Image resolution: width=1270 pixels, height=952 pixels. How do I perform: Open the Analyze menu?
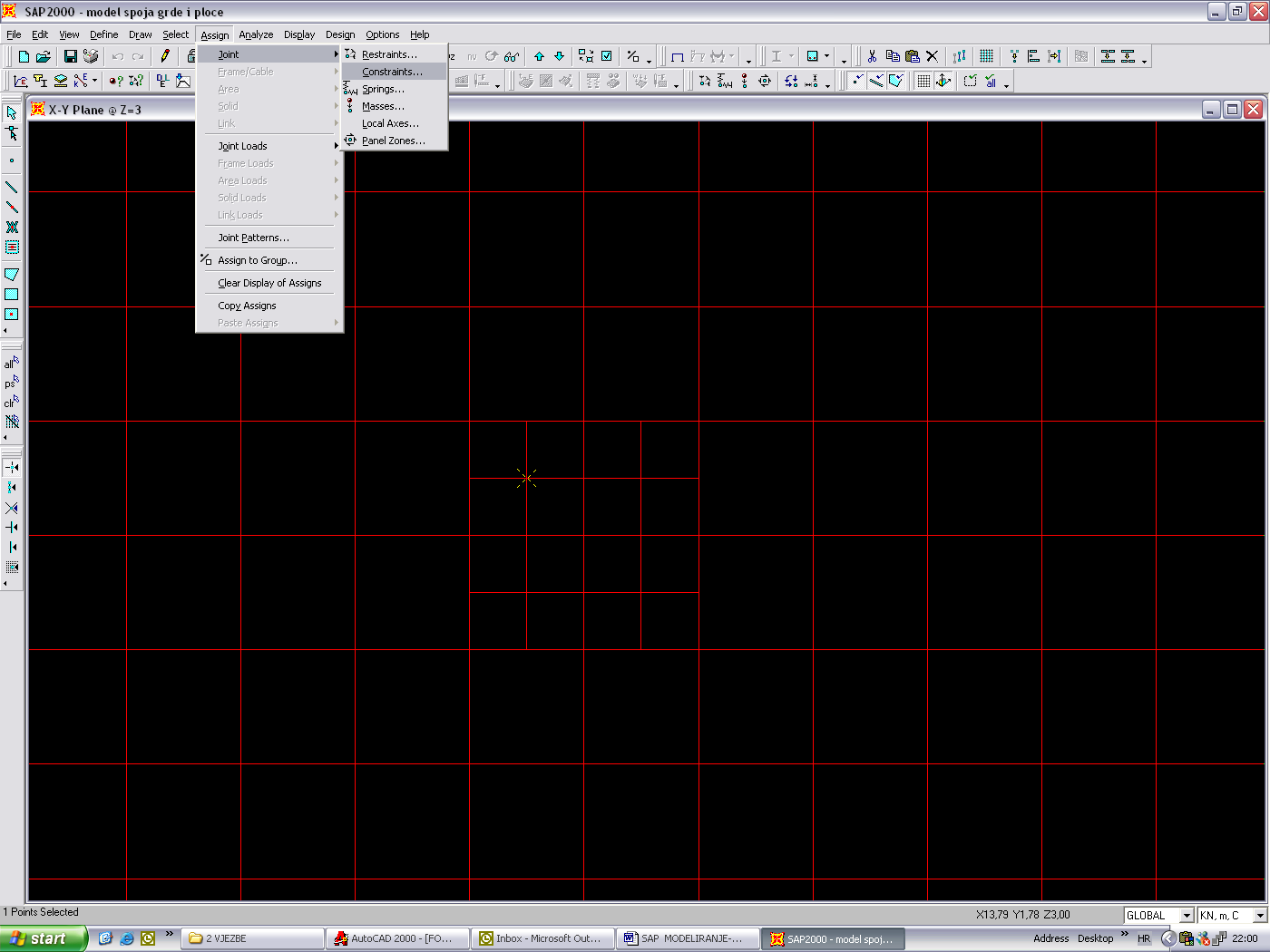[256, 34]
